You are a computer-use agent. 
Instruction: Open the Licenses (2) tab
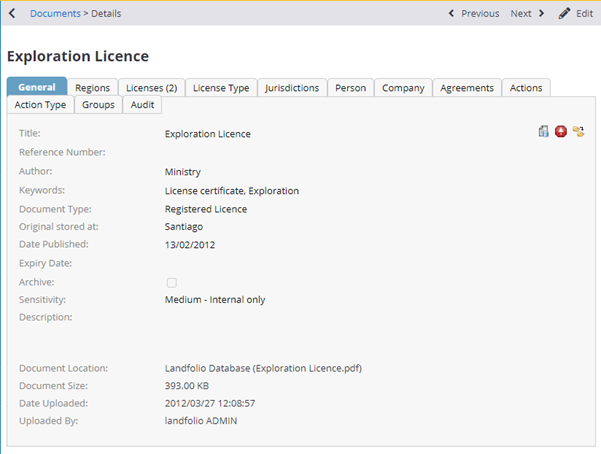click(x=152, y=88)
